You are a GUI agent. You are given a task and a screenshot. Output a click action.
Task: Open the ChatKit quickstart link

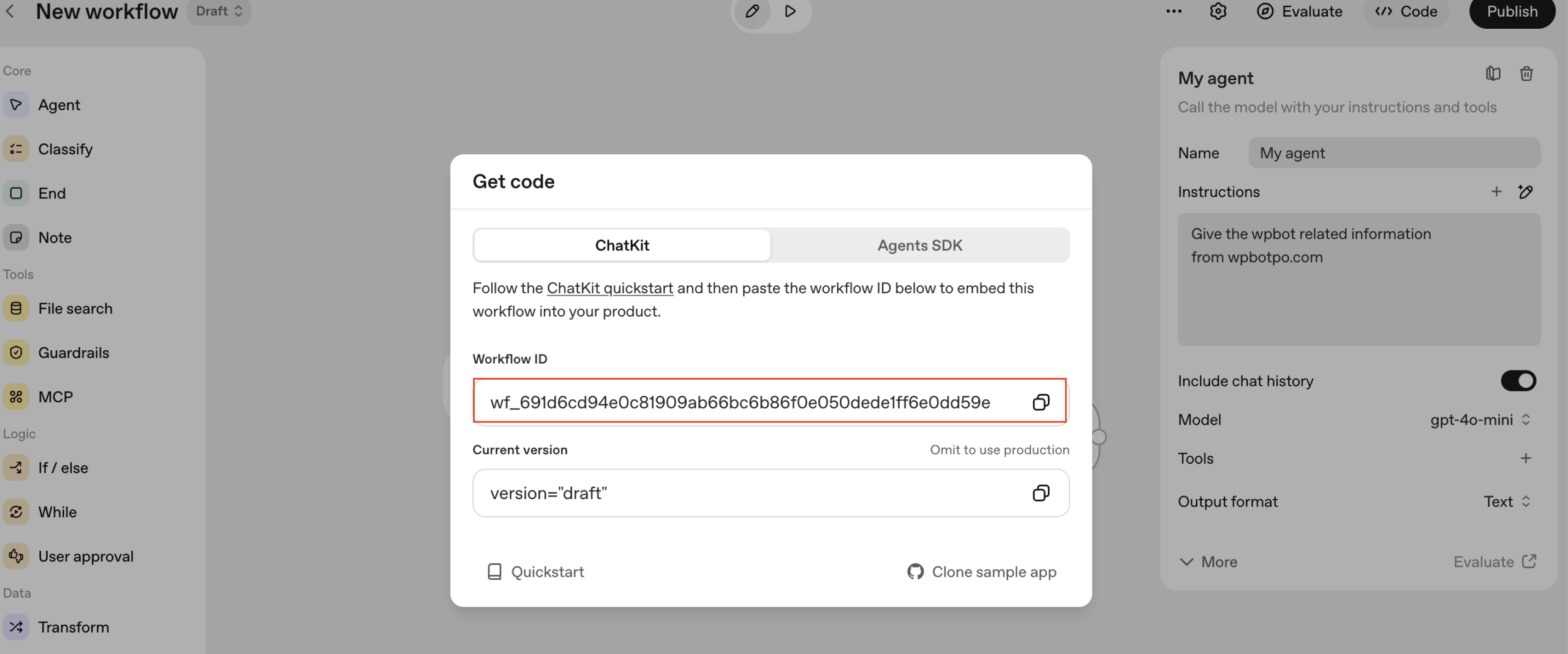(x=609, y=288)
